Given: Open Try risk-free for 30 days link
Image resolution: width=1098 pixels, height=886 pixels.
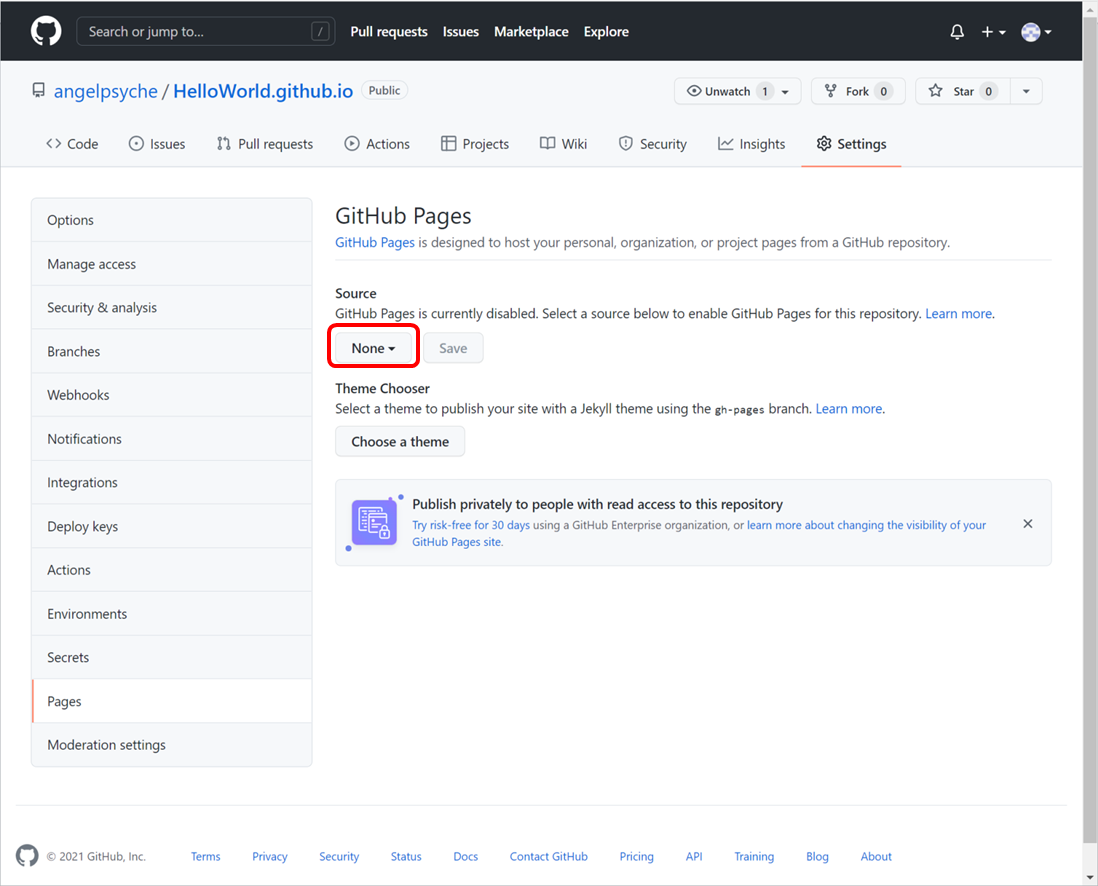Looking at the screenshot, I should point(471,525).
